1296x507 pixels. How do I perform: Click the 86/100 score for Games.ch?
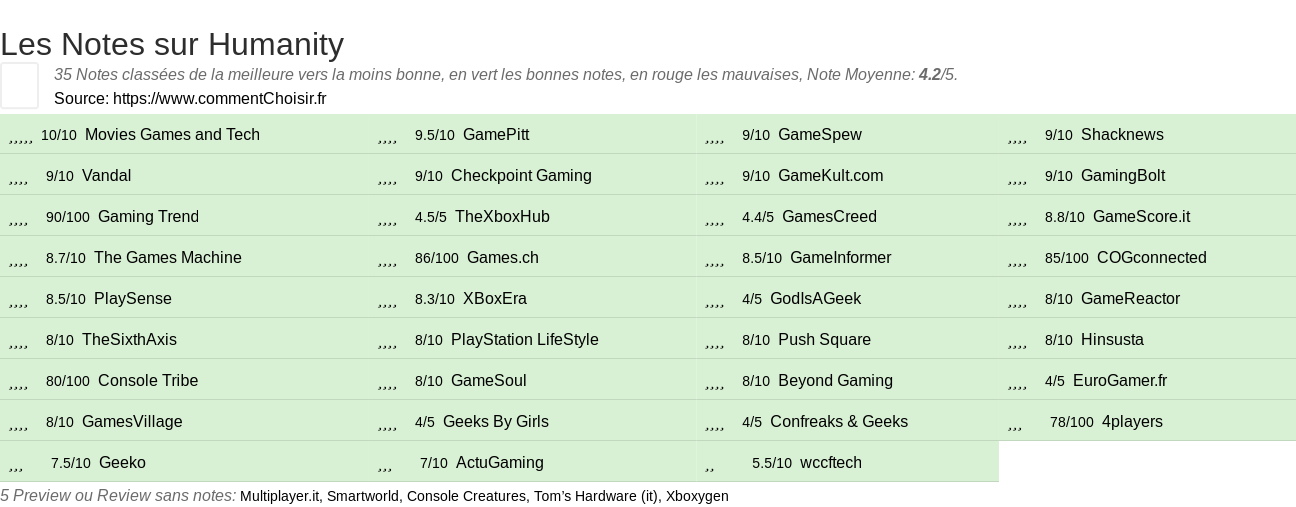click(x=437, y=258)
